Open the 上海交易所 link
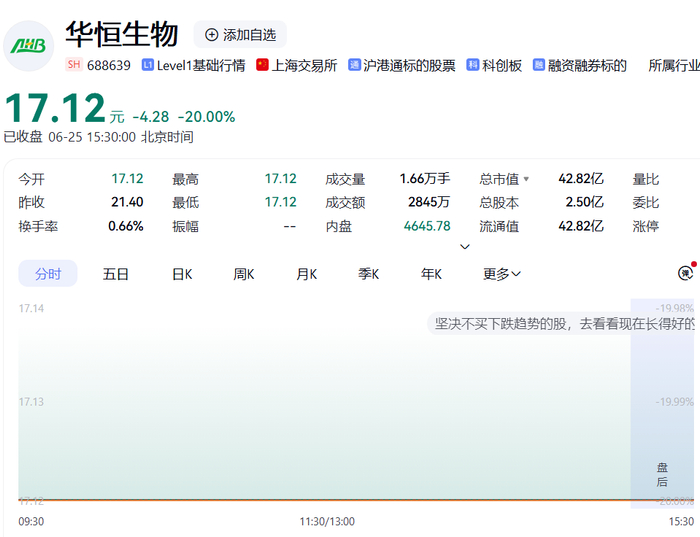 (304, 65)
